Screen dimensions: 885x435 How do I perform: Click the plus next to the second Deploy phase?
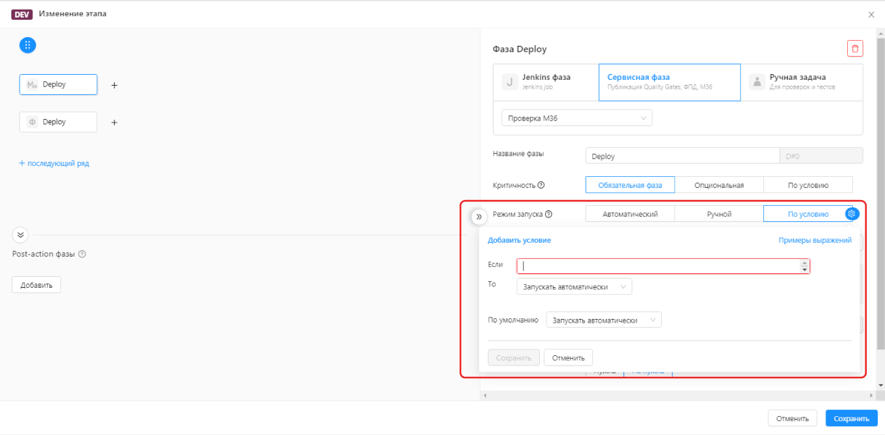tap(114, 123)
